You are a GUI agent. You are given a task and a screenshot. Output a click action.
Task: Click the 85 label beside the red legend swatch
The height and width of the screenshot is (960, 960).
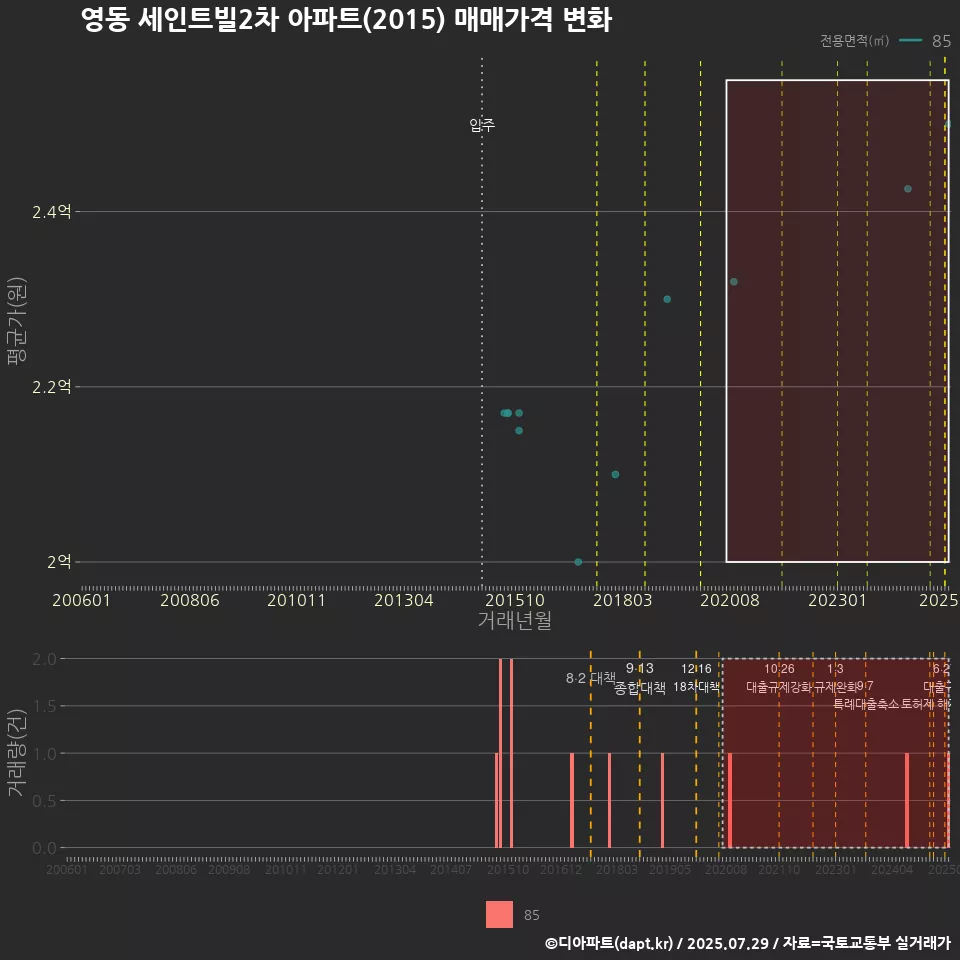[x=531, y=915]
